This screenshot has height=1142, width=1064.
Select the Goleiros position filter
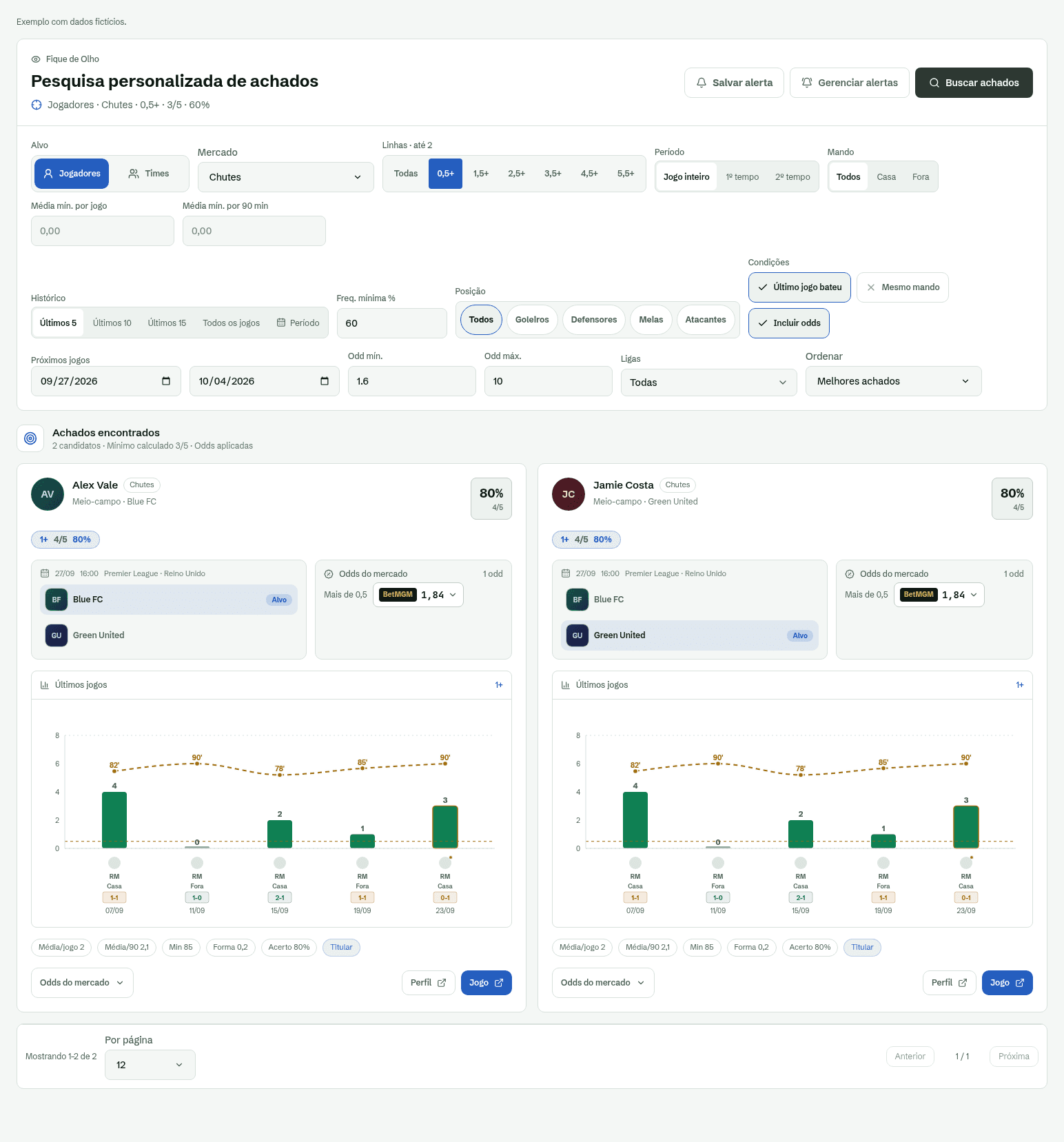coord(532,320)
